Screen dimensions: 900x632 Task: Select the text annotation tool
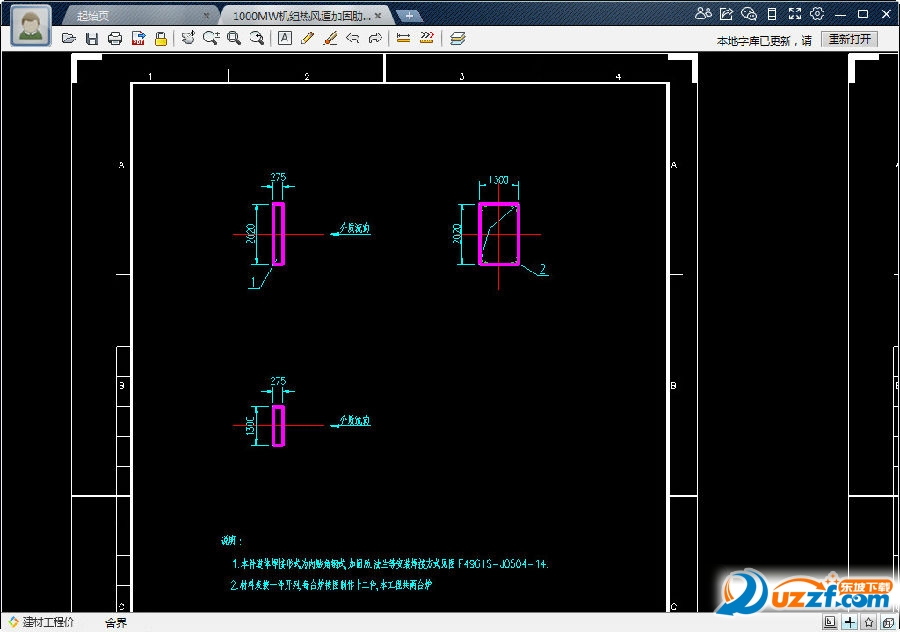(285, 38)
